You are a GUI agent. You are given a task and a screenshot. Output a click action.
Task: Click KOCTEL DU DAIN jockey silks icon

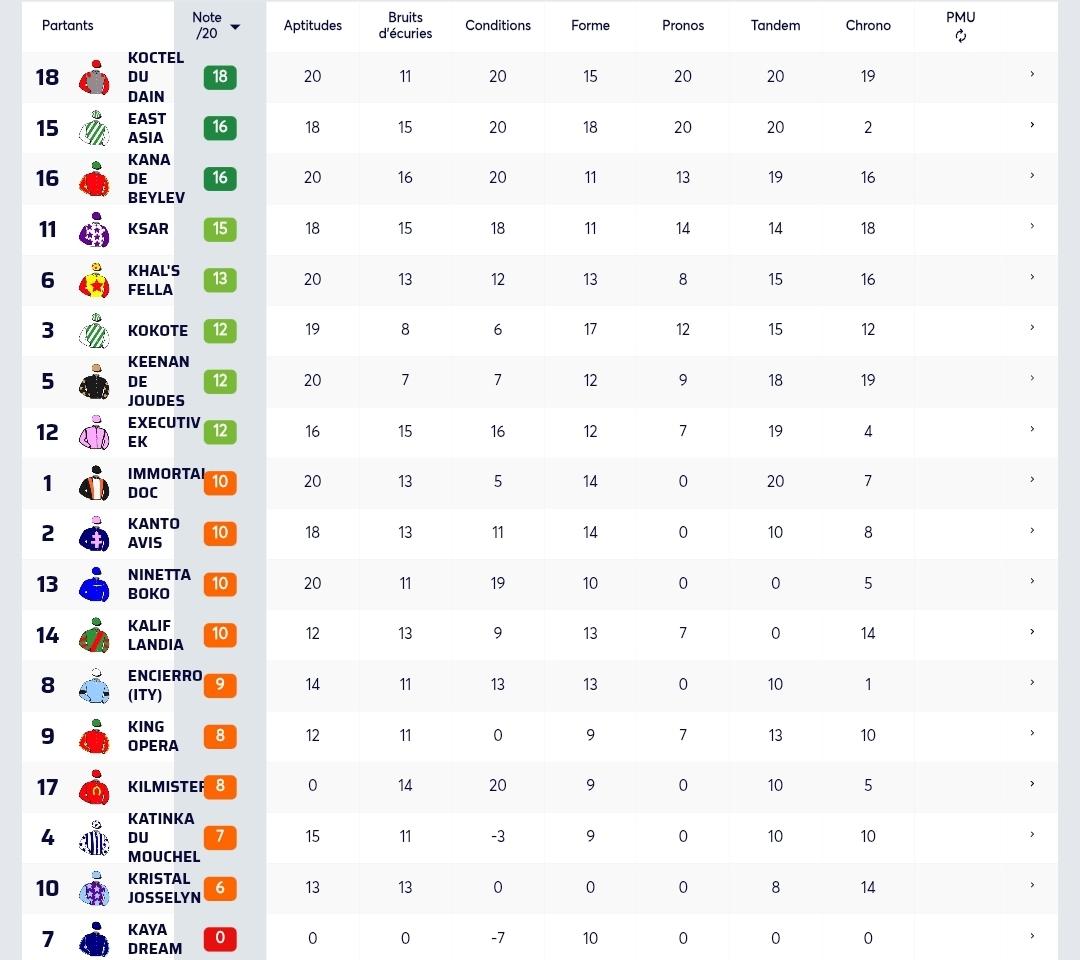[x=94, y=77]
